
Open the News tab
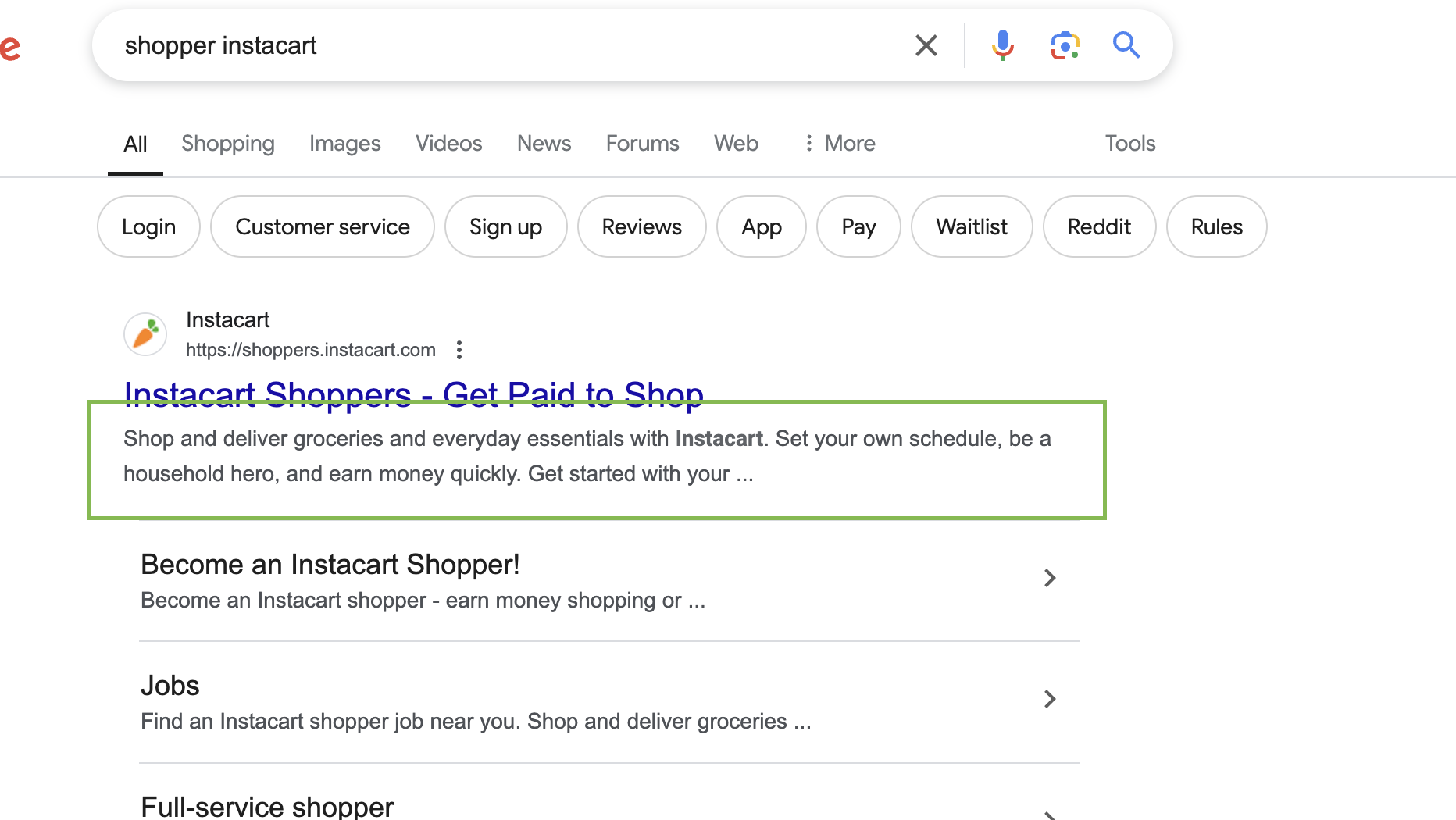tap(544, 144)
